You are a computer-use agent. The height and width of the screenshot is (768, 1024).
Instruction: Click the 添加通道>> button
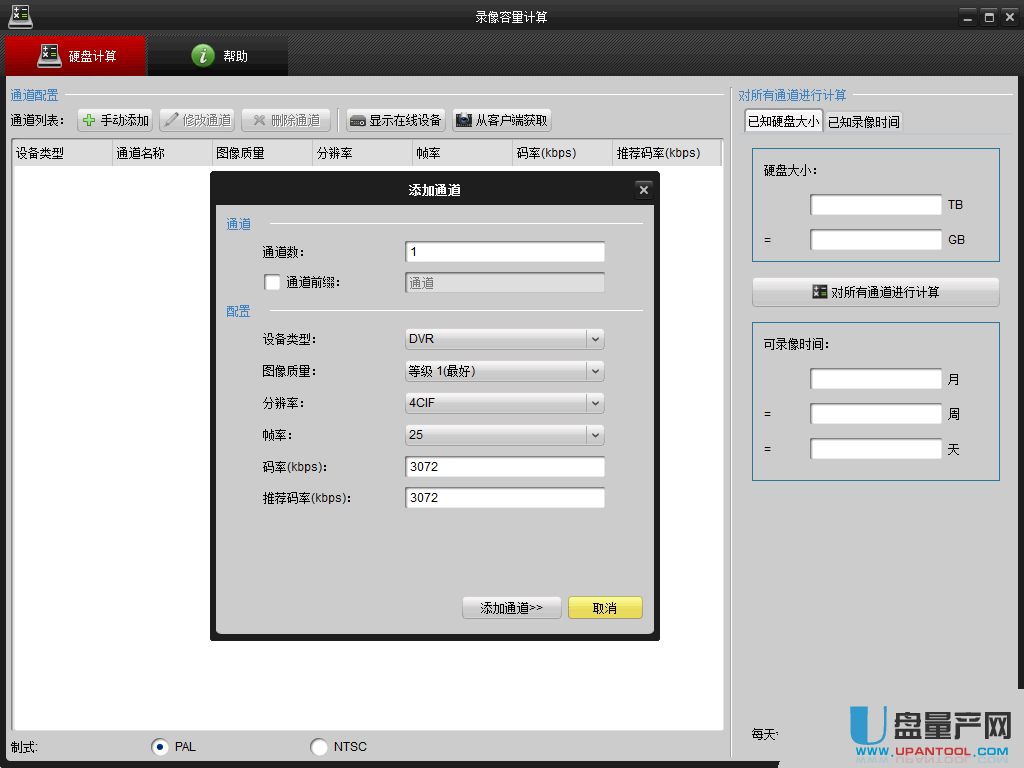pyautogui.click(x=511, y=608)
